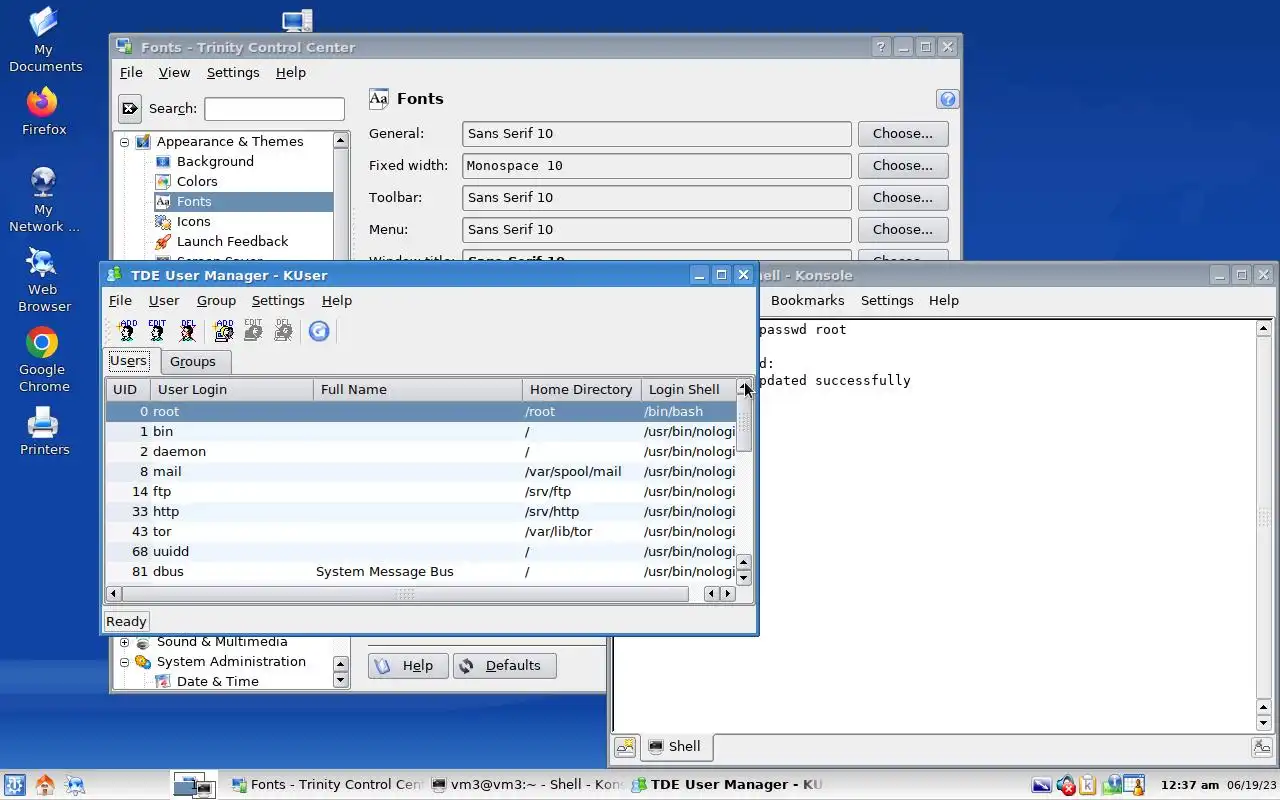The height and width of the screenshot is (800, 1280).
Task: Click the new session icon in Konsole
Action: point(625,746)
